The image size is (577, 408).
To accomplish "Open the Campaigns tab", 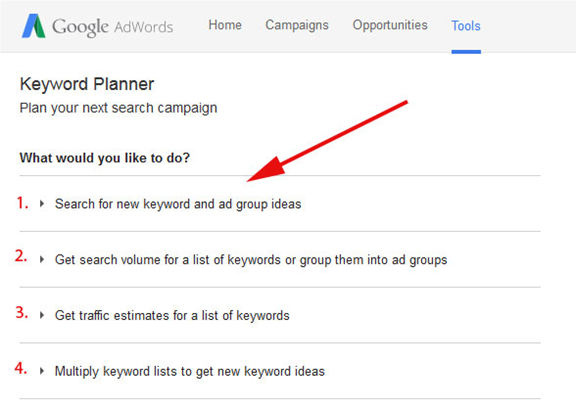I will pos(297,25).
